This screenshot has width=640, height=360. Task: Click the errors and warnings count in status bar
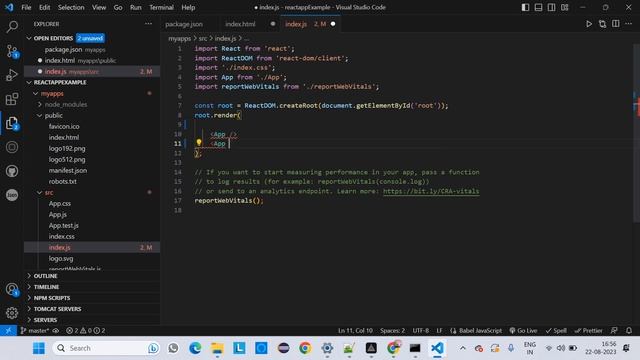point(86,331)
